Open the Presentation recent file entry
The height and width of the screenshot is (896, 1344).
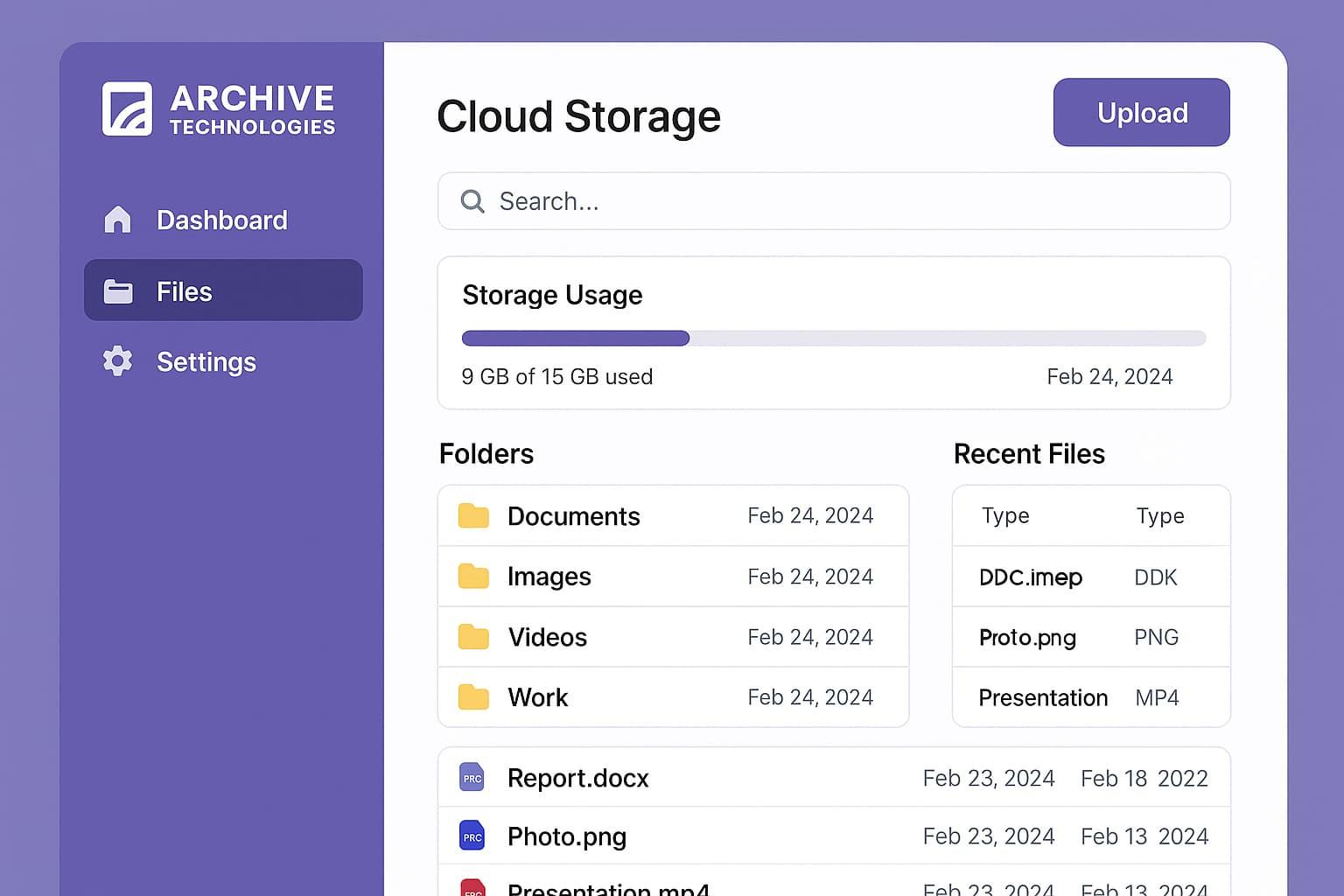(1043, 698)
